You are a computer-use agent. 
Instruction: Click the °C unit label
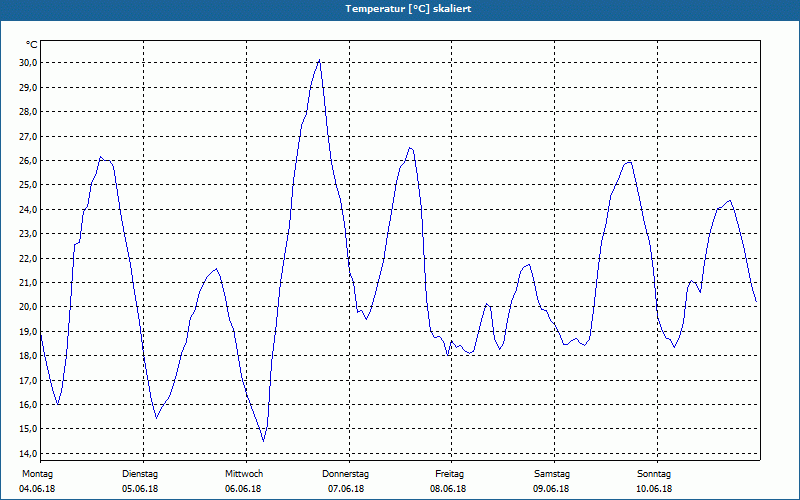click(x=32, y=45)
